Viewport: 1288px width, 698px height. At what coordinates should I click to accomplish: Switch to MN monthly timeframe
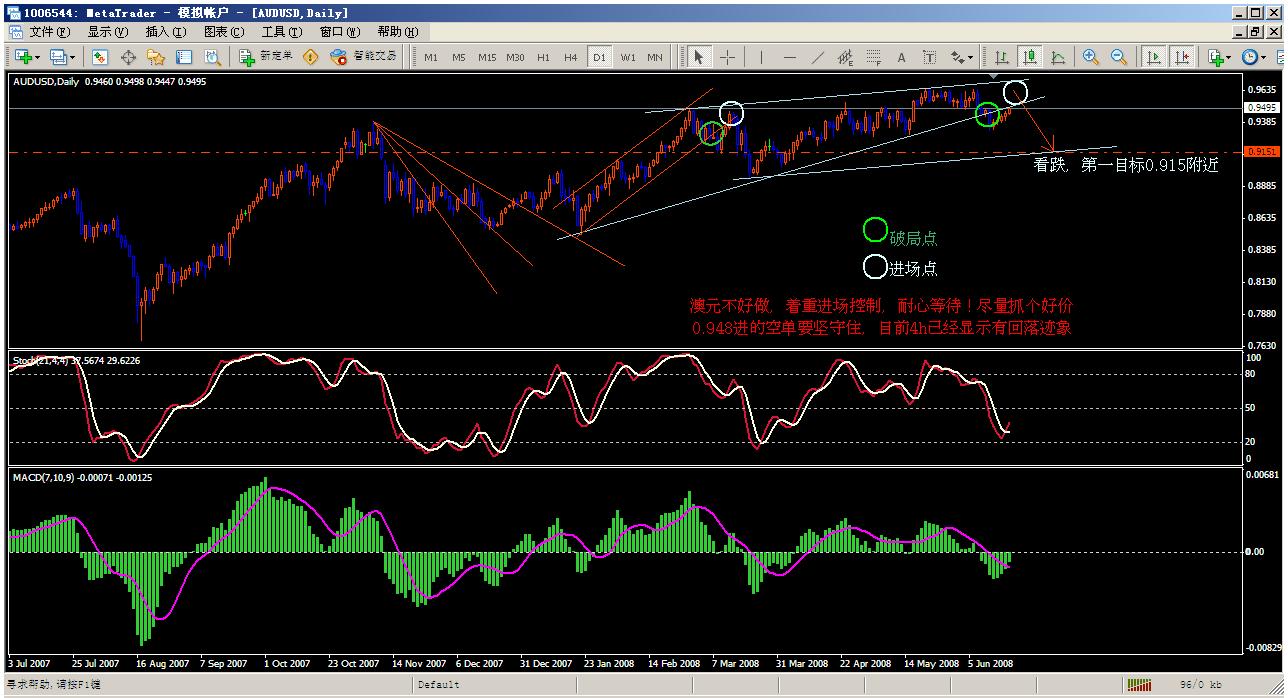[x=654, y=57]
